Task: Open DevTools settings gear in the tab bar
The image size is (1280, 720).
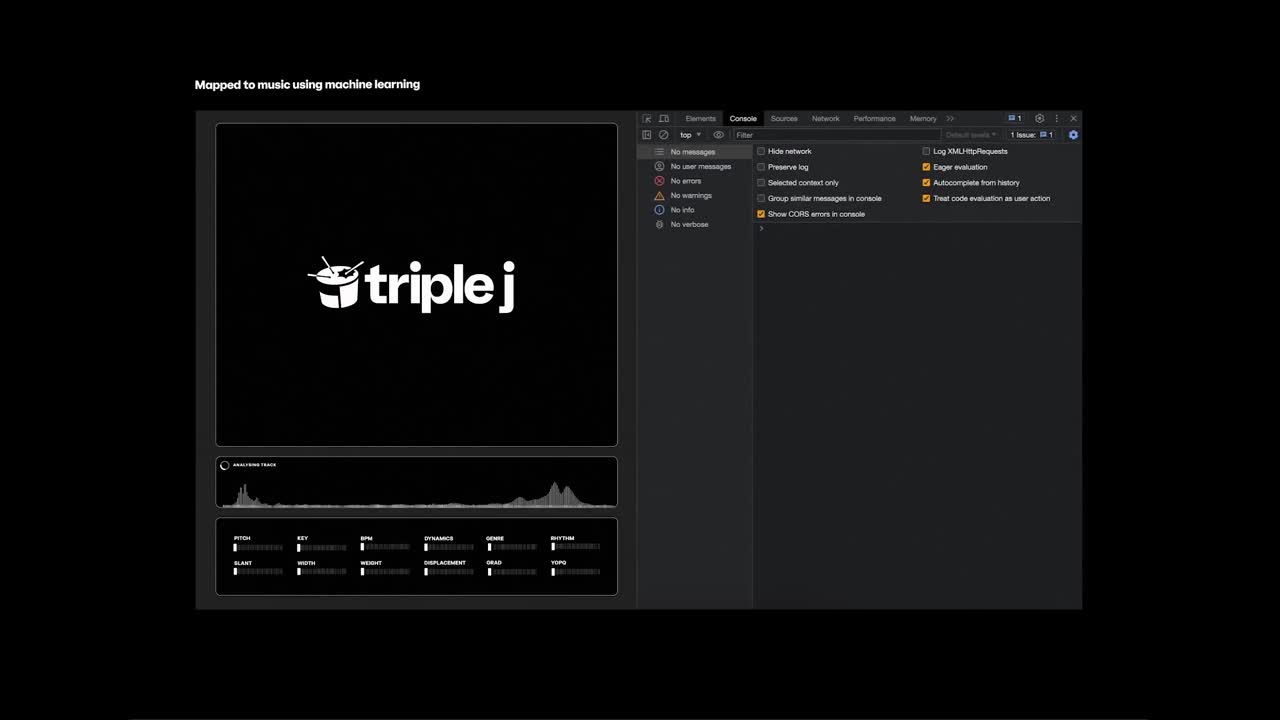Action: (x=1039, y=119)
